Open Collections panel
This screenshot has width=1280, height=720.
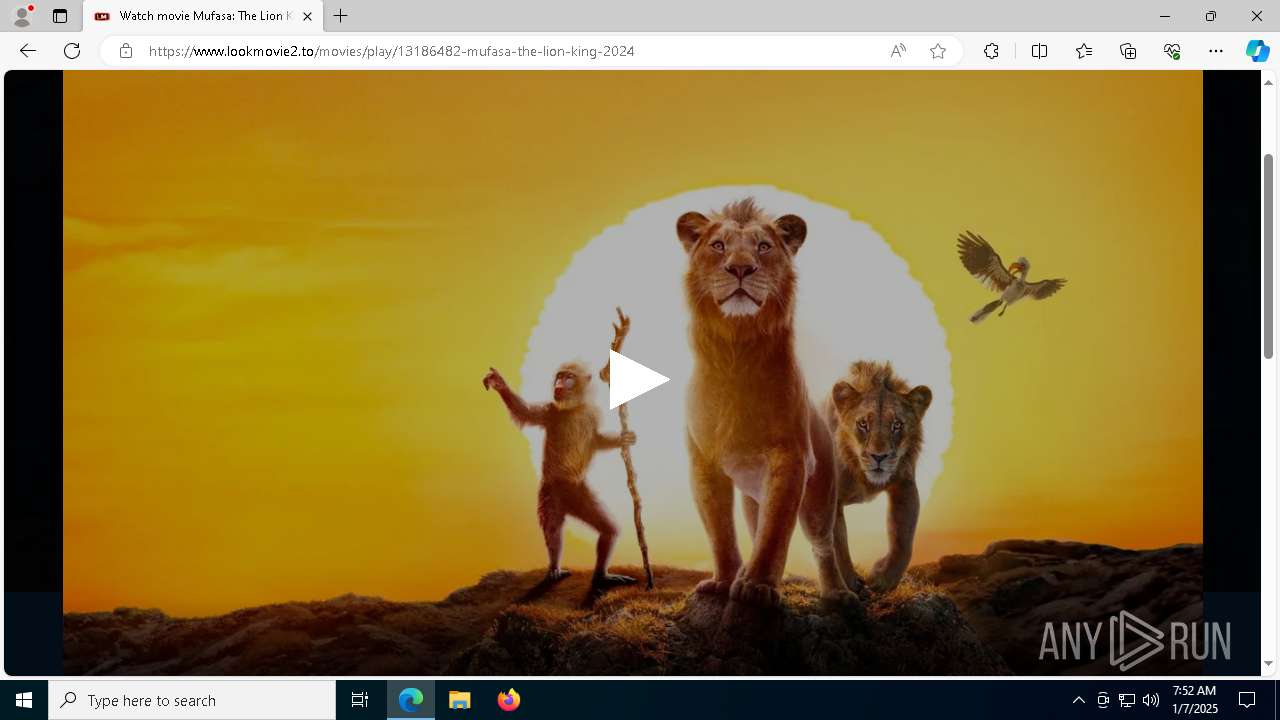coord(1128,51)
